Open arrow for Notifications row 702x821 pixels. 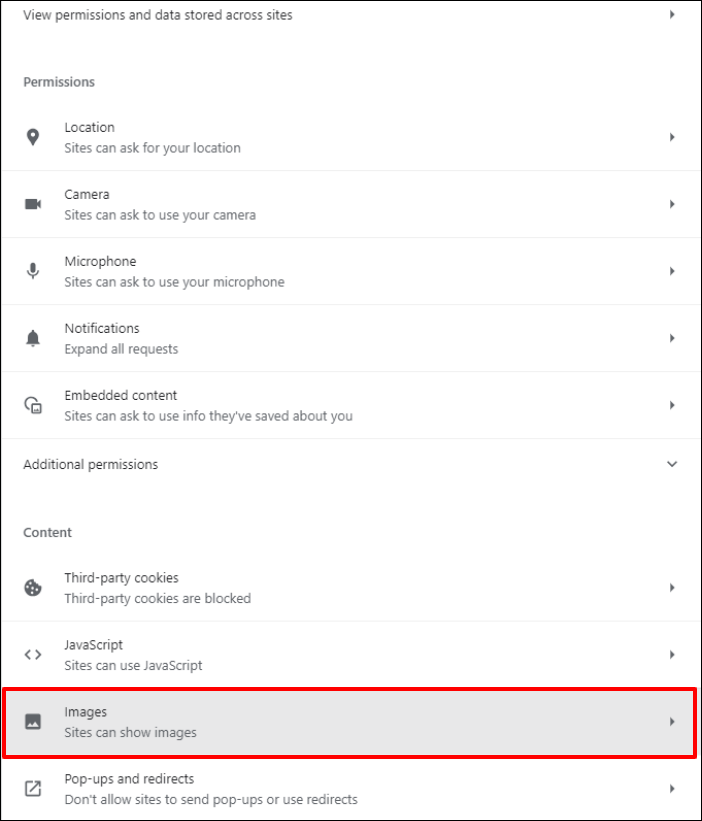(x=672, y=338)
